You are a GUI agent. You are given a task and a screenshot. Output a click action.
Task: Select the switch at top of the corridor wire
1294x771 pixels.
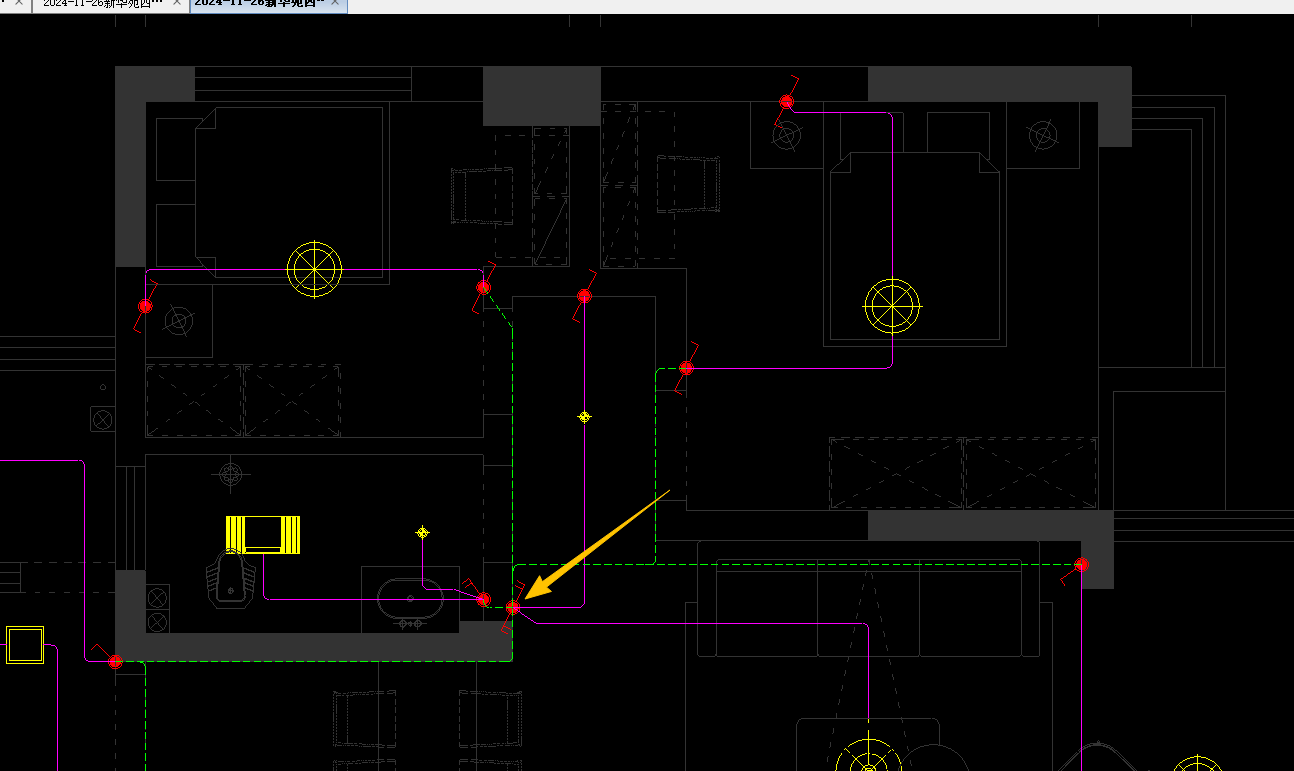[585, 296]
